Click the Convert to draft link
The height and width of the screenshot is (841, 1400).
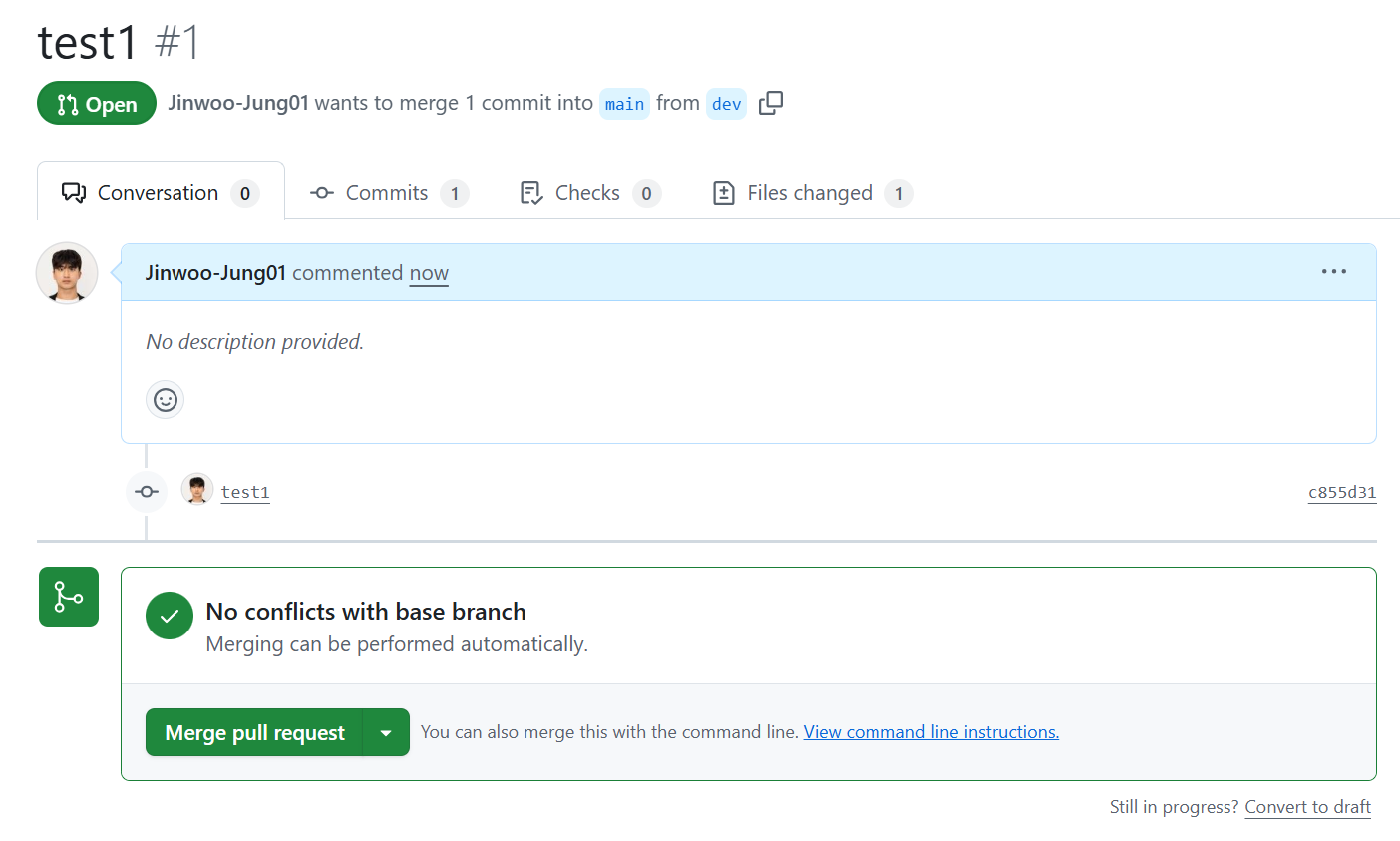[x=1307, y=807]
